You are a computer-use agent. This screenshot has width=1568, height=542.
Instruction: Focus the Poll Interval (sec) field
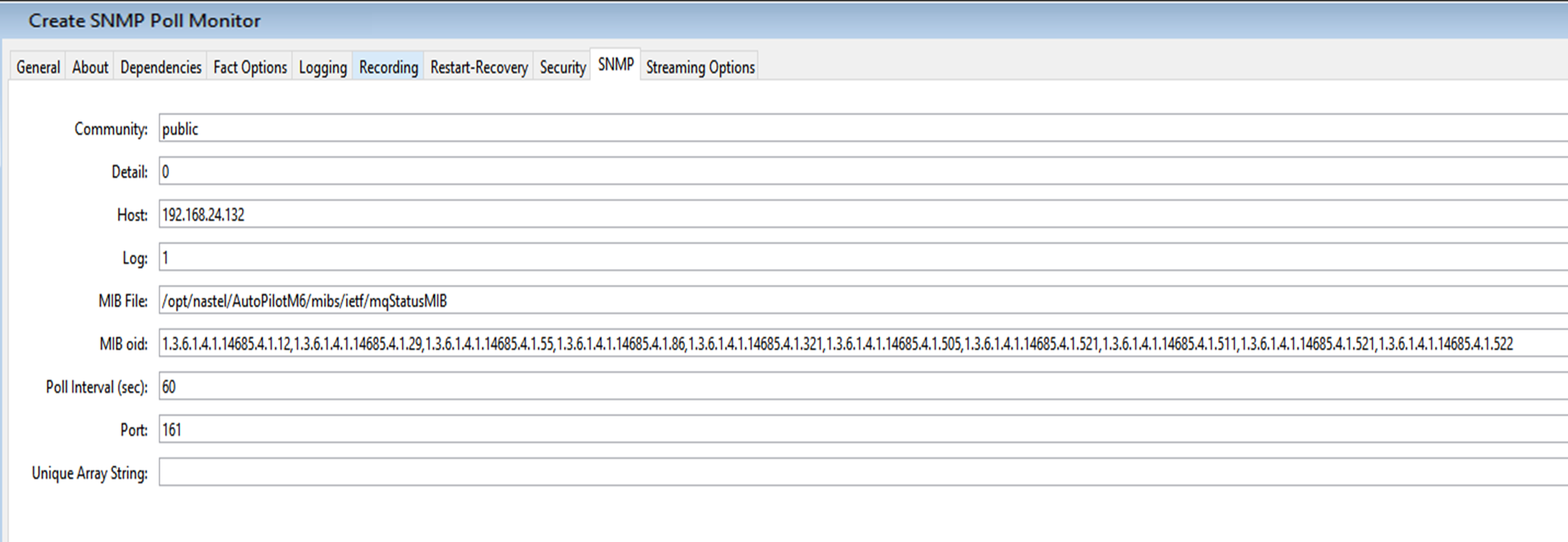pyautogui.click(x=863, y=386)
